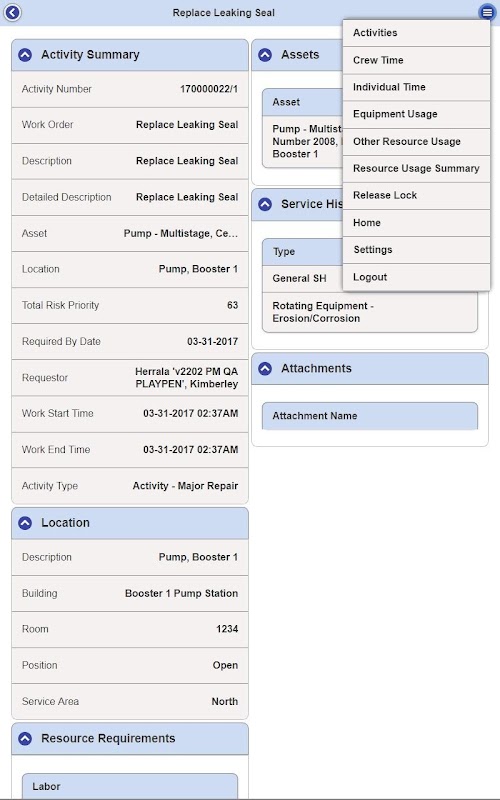Click the Attachment Name column header
The width and height of the screenshot is (500, 800).
pos(370,416)
